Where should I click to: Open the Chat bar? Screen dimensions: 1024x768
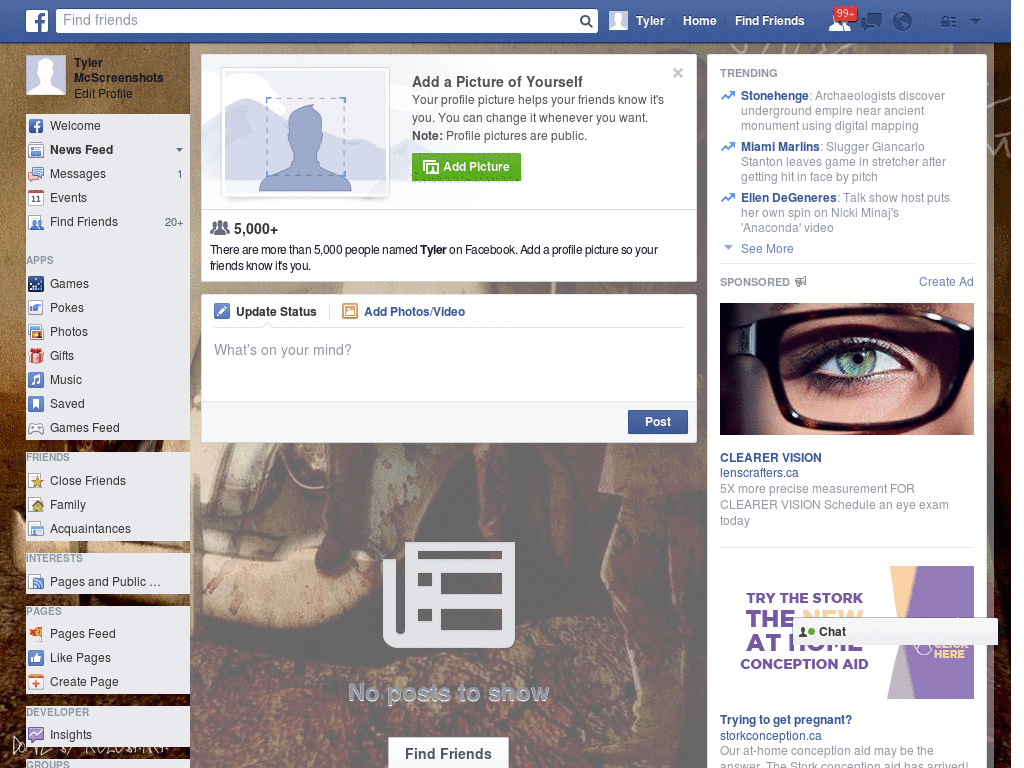pos(895,632)
